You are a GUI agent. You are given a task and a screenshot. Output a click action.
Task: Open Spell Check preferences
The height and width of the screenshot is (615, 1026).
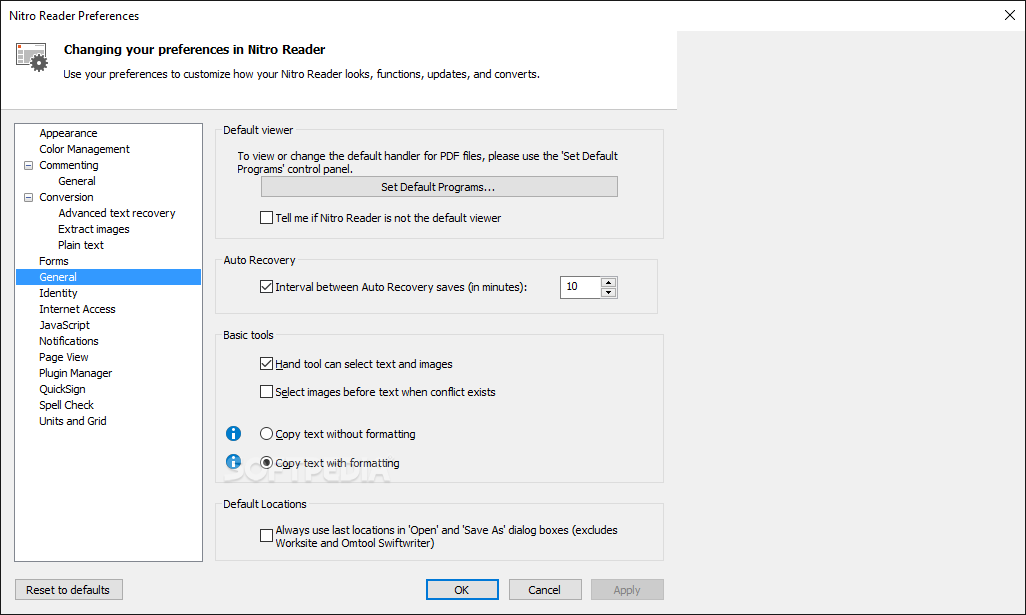coord(66,406)
